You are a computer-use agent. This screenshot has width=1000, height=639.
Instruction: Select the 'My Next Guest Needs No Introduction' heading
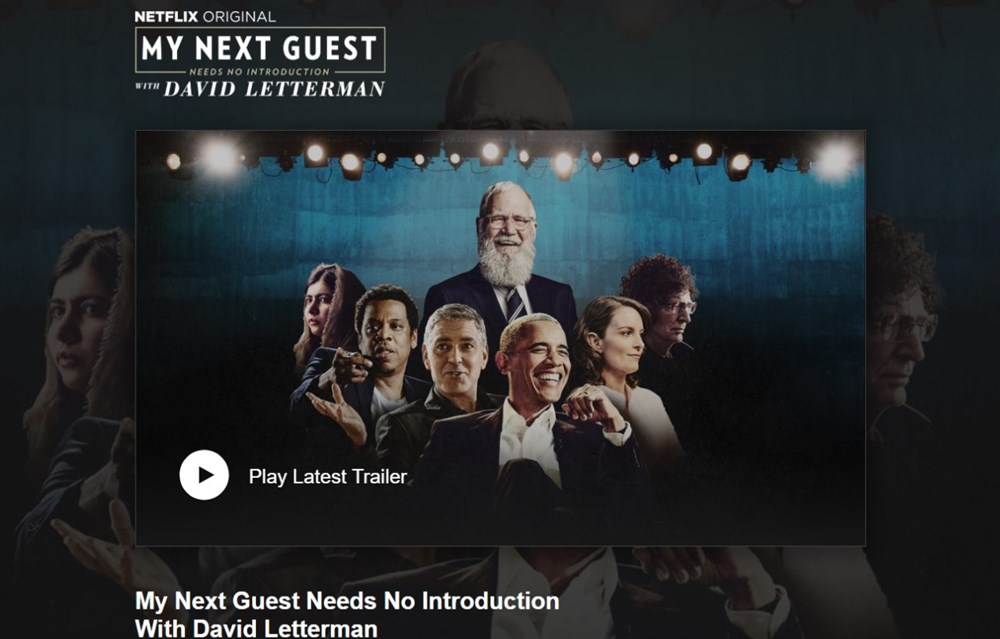point(347,601)
